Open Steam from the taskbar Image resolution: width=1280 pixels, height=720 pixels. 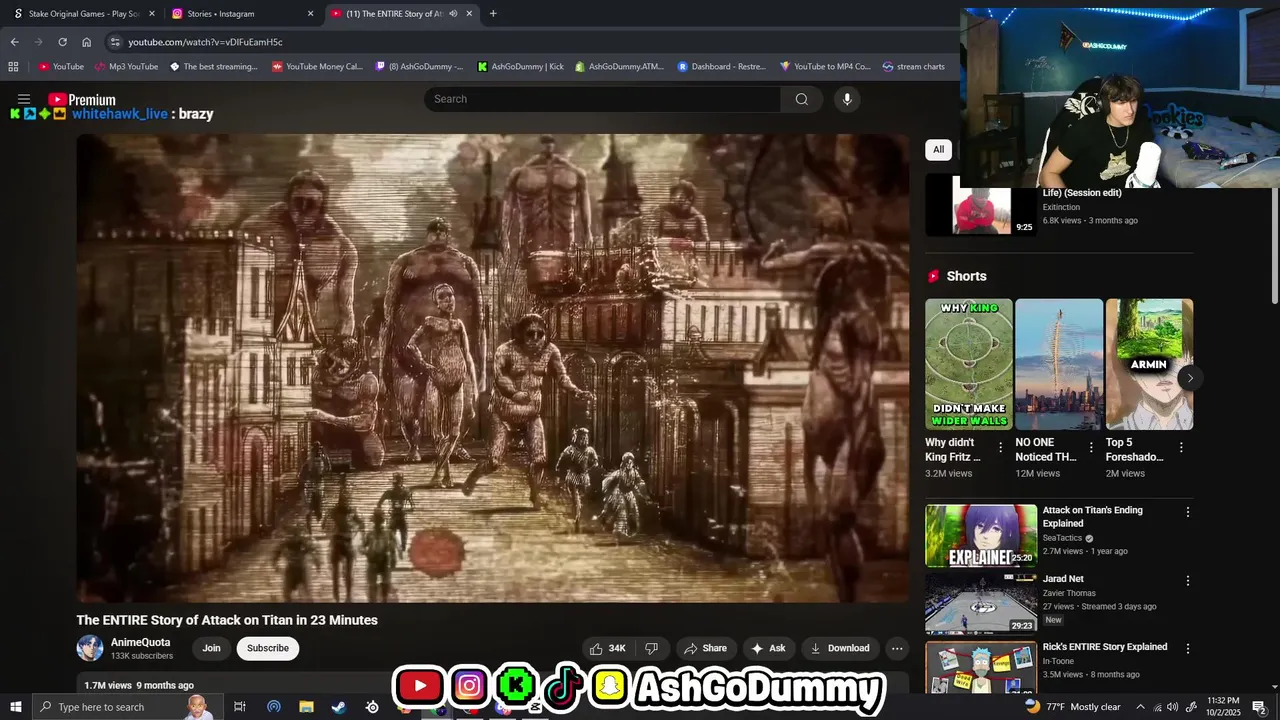tap(339, 707)
